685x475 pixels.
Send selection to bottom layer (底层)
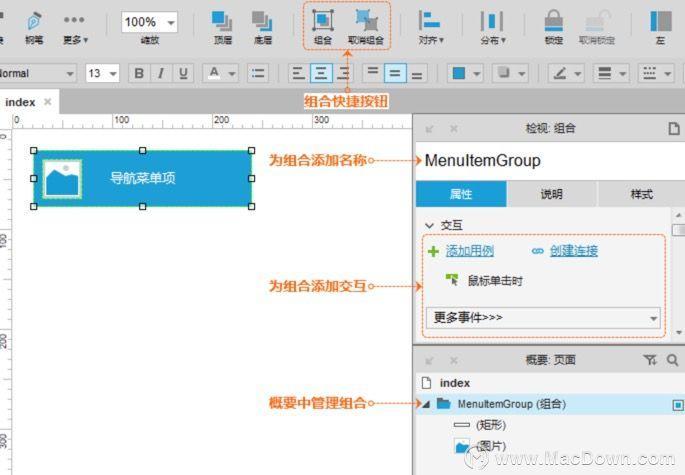pyautogui.click(x=263, y=28)
